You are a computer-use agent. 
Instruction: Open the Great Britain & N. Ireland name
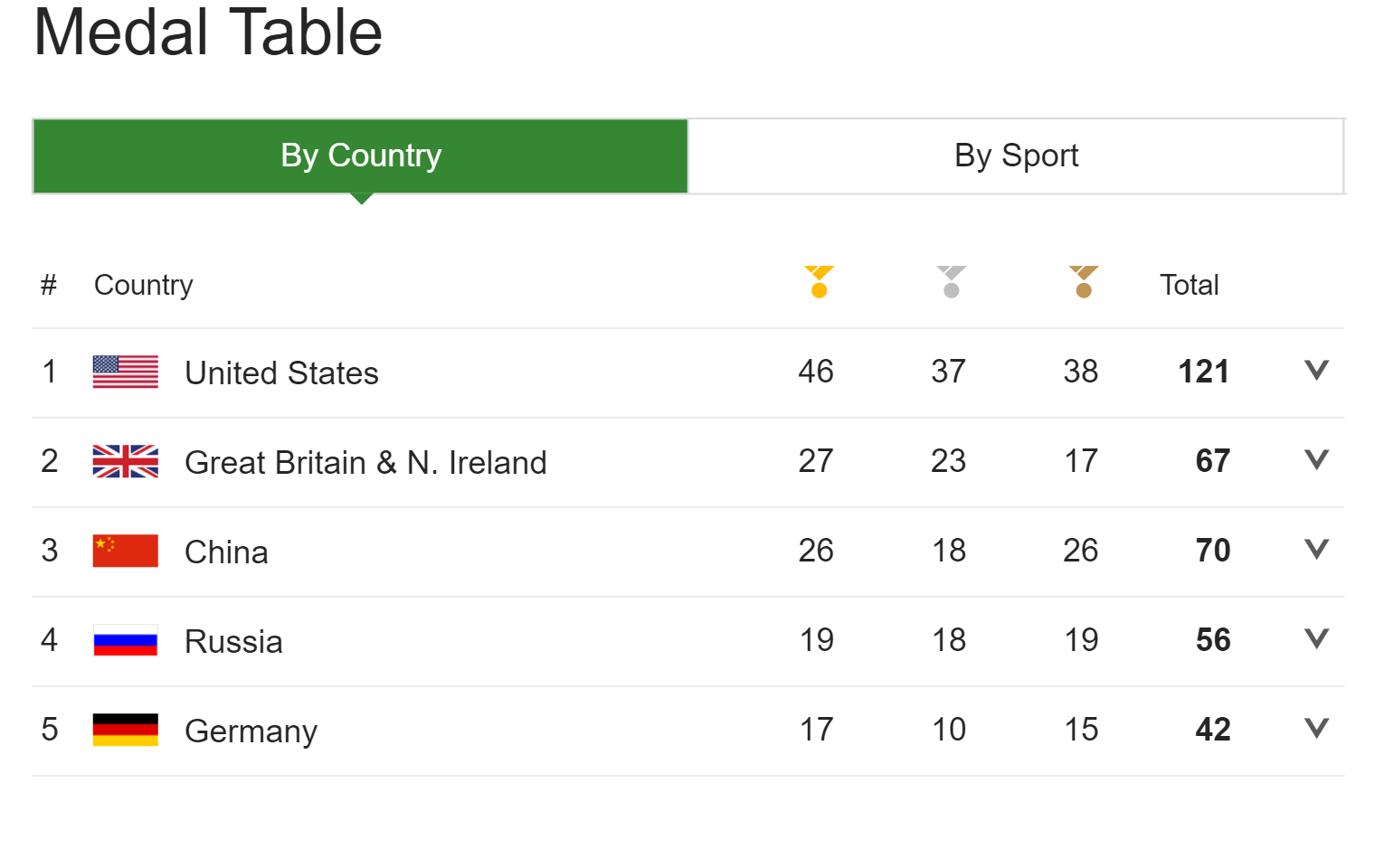[x=365, y=462]
